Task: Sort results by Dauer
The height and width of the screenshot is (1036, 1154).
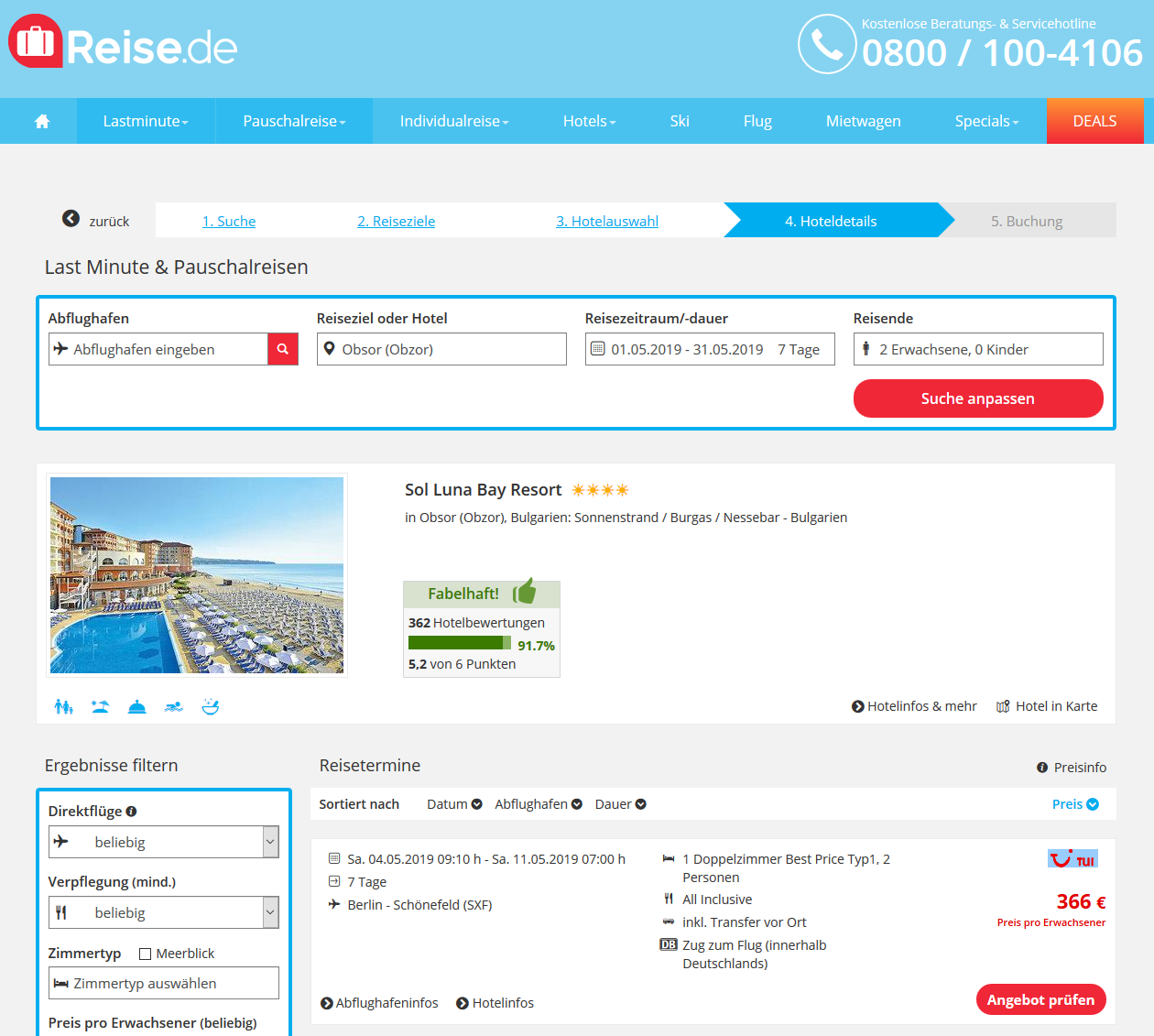Action: click(x=620, y=804)
